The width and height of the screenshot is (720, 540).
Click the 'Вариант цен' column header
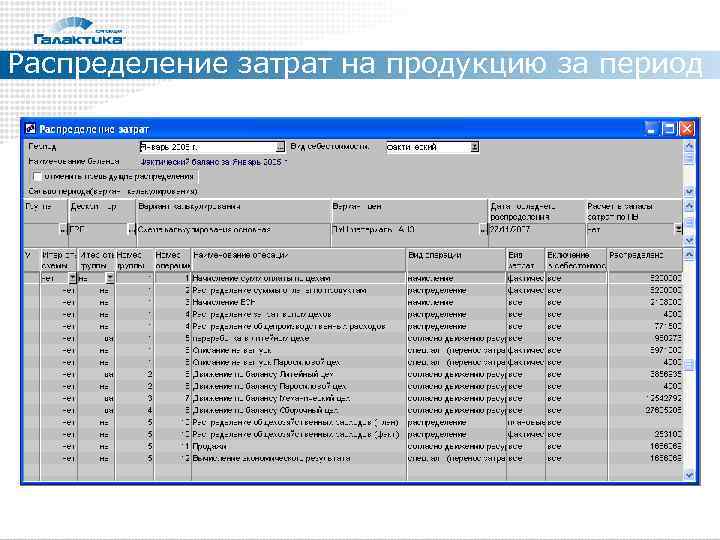[x=409, y=211]
